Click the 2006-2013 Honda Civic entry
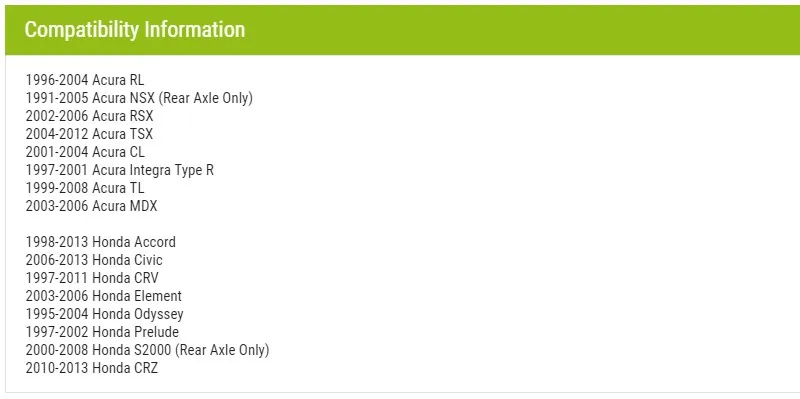Screen dimensions: 800x399 (94, 260)
